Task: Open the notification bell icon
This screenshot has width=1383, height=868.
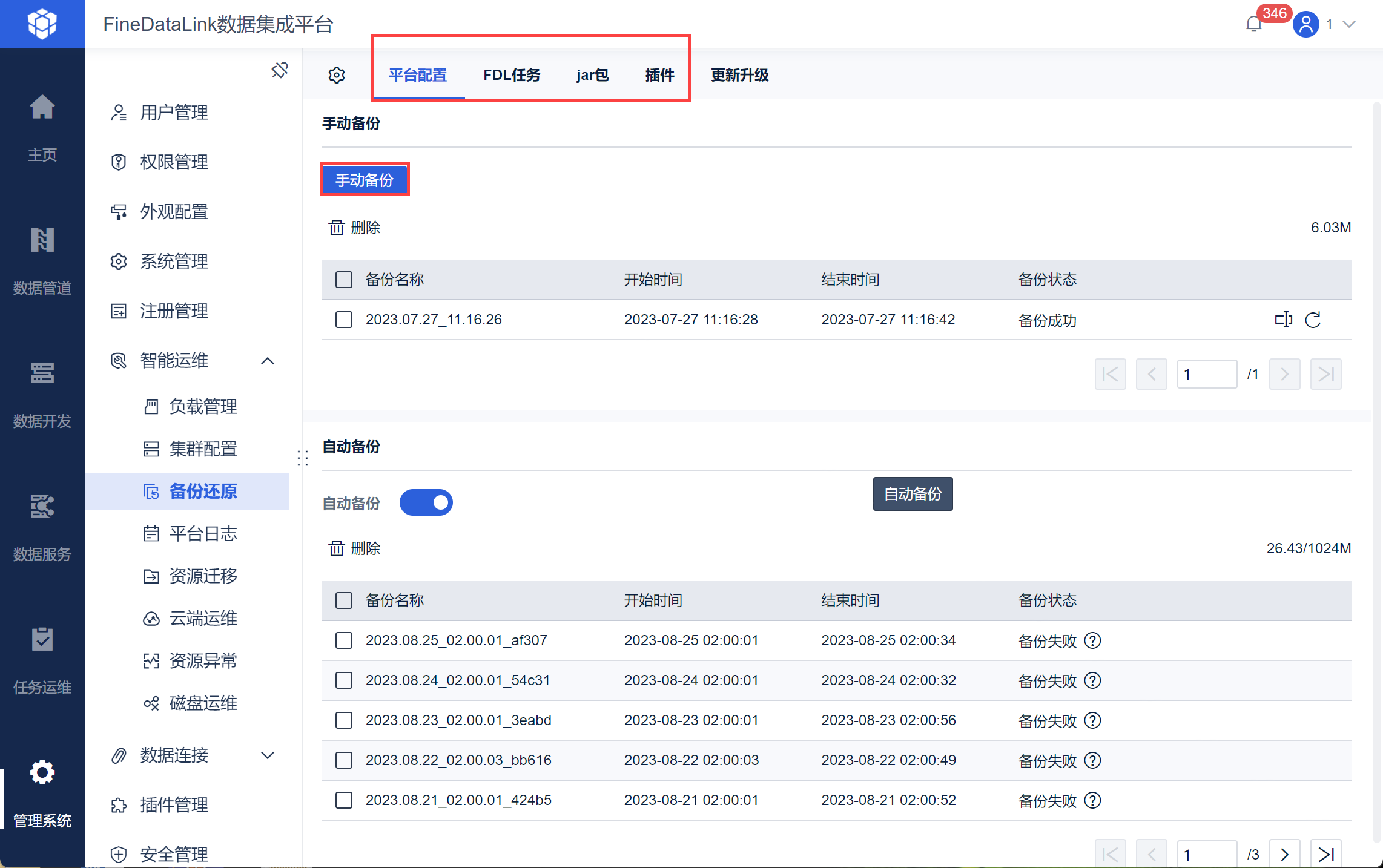Action: coord(1254,24)
